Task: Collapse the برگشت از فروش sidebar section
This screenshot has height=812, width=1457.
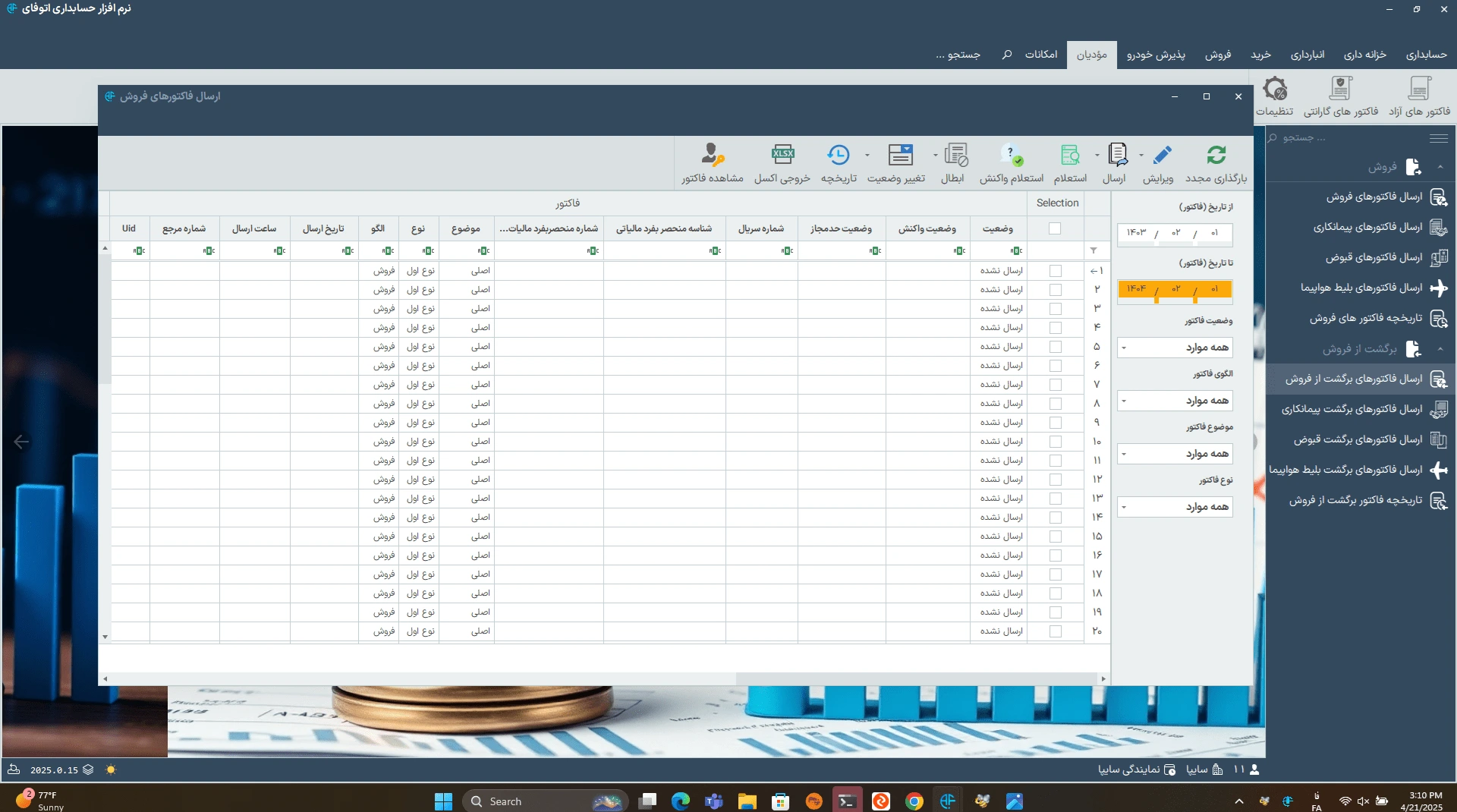Action: point(1440,349)
